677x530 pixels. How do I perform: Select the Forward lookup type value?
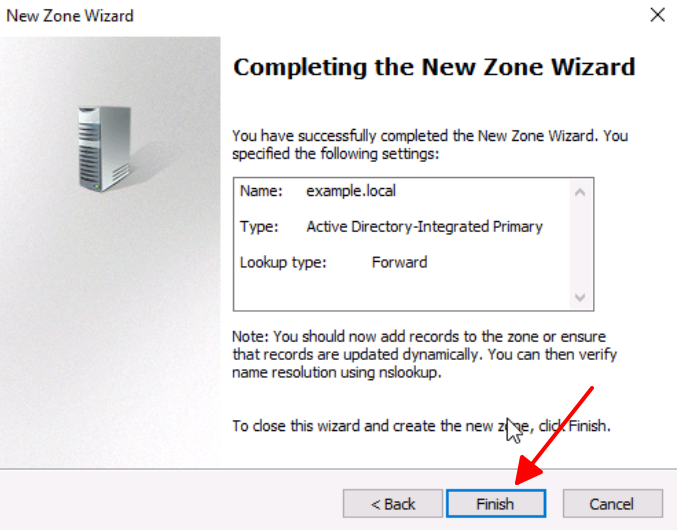coord(399,262)
